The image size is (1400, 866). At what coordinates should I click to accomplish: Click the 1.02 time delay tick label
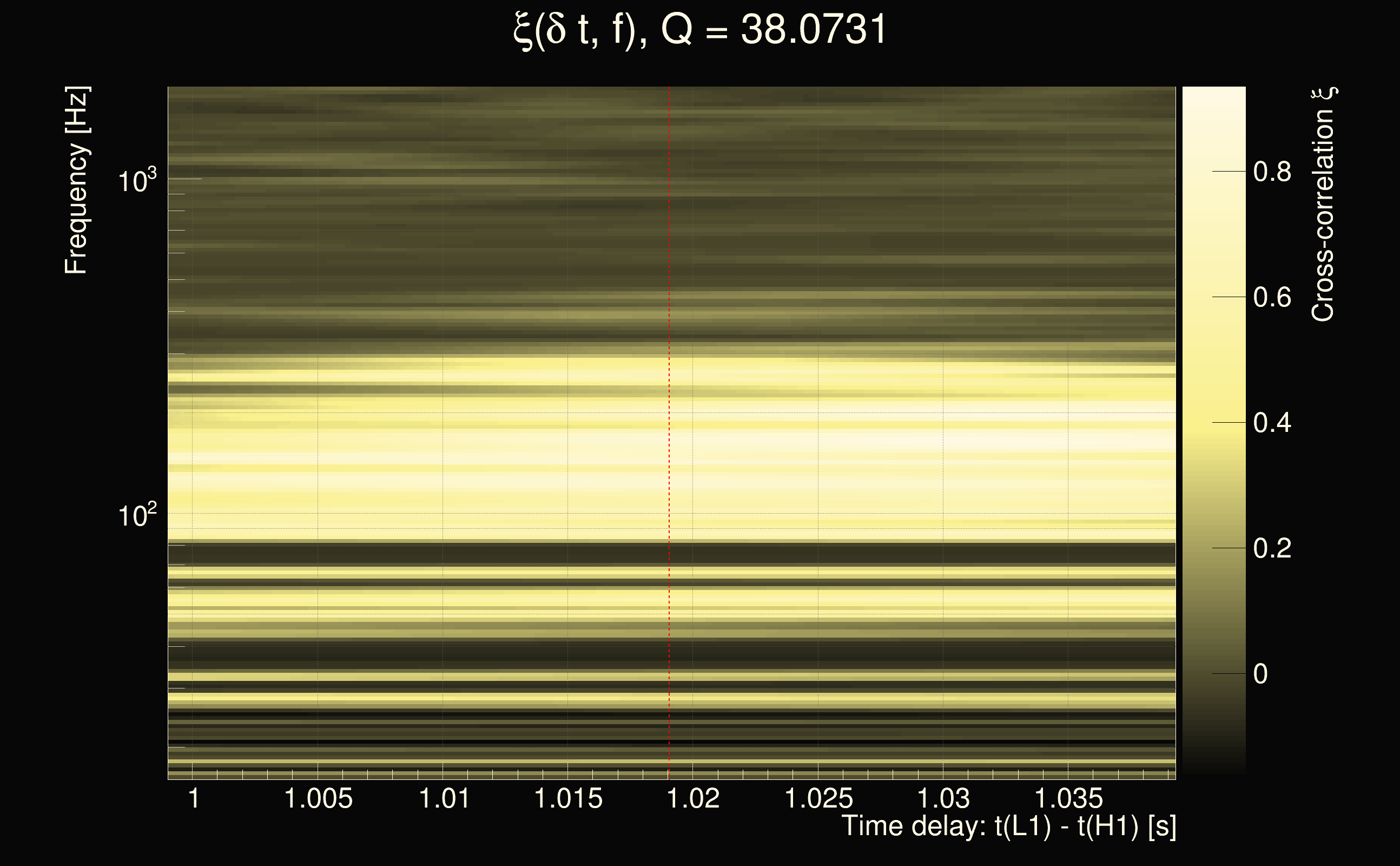(x=693, y=798)
